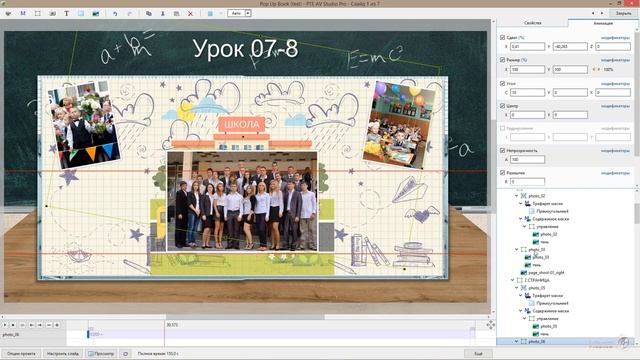Image resolution: width=640 pixels, height=360 pixels.
Task: Undo the last action
Action: tap(115, 13)
